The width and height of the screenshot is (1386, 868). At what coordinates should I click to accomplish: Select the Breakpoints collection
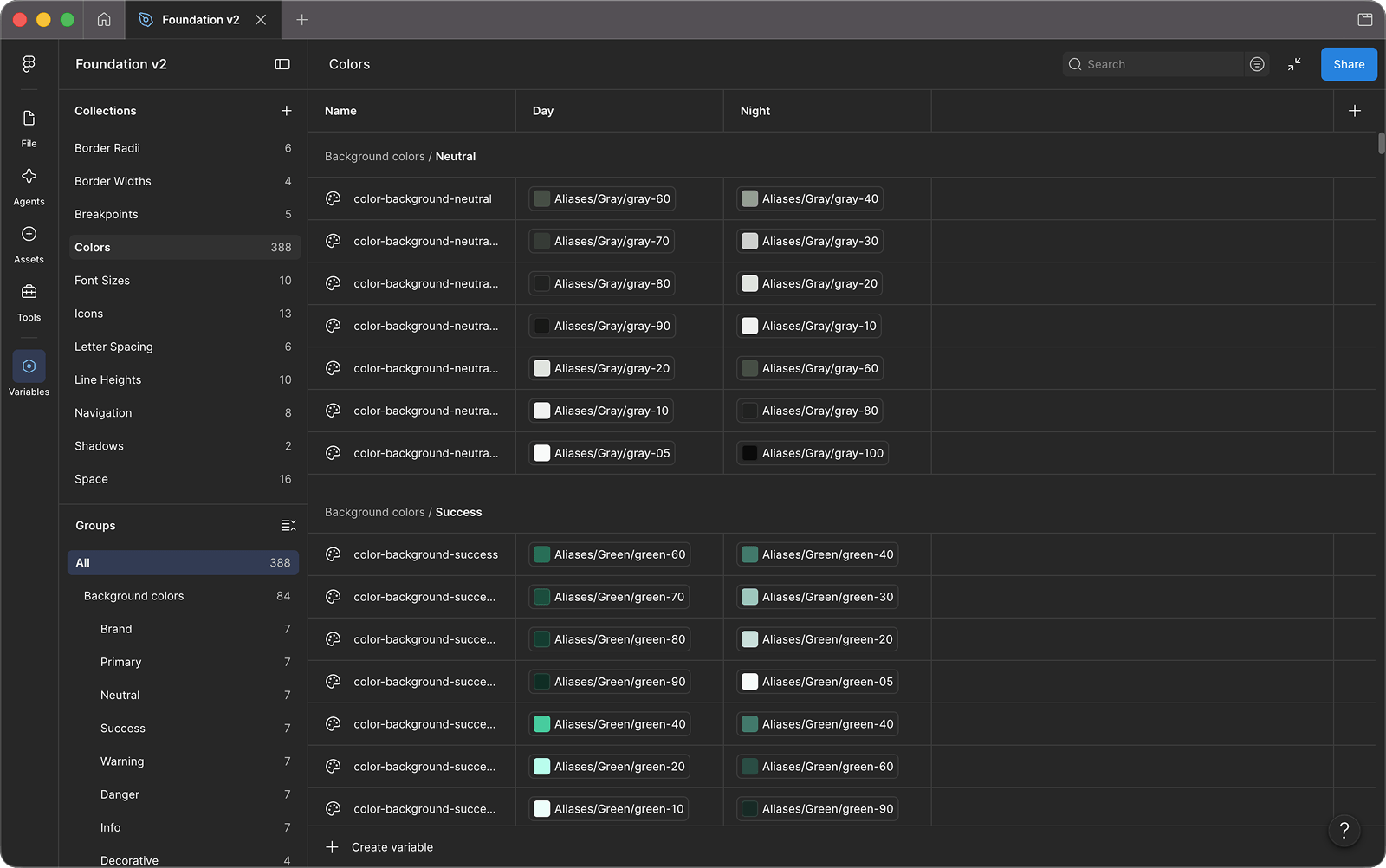(184, 214)
